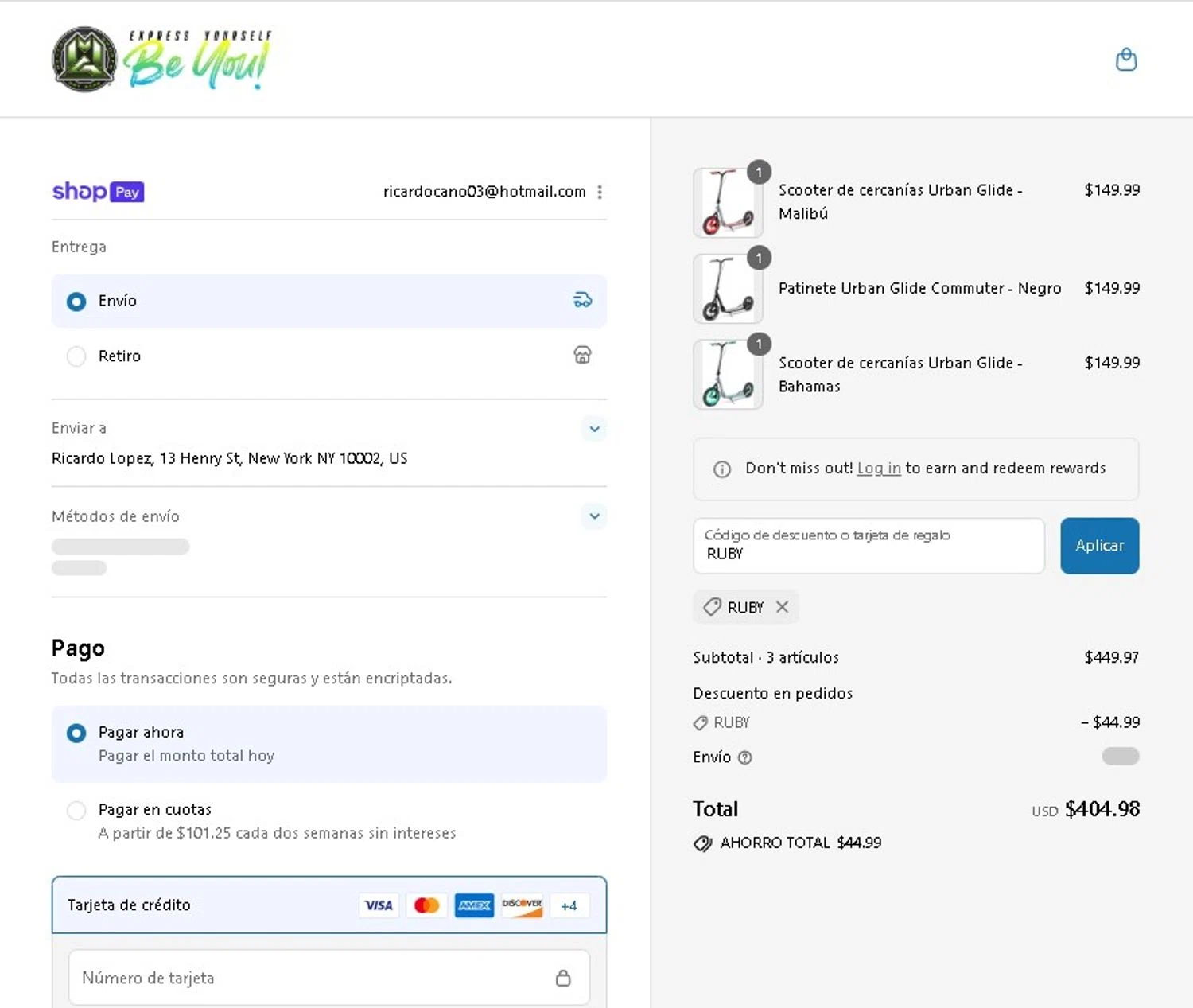Show the +4 additional card brands

569,905
